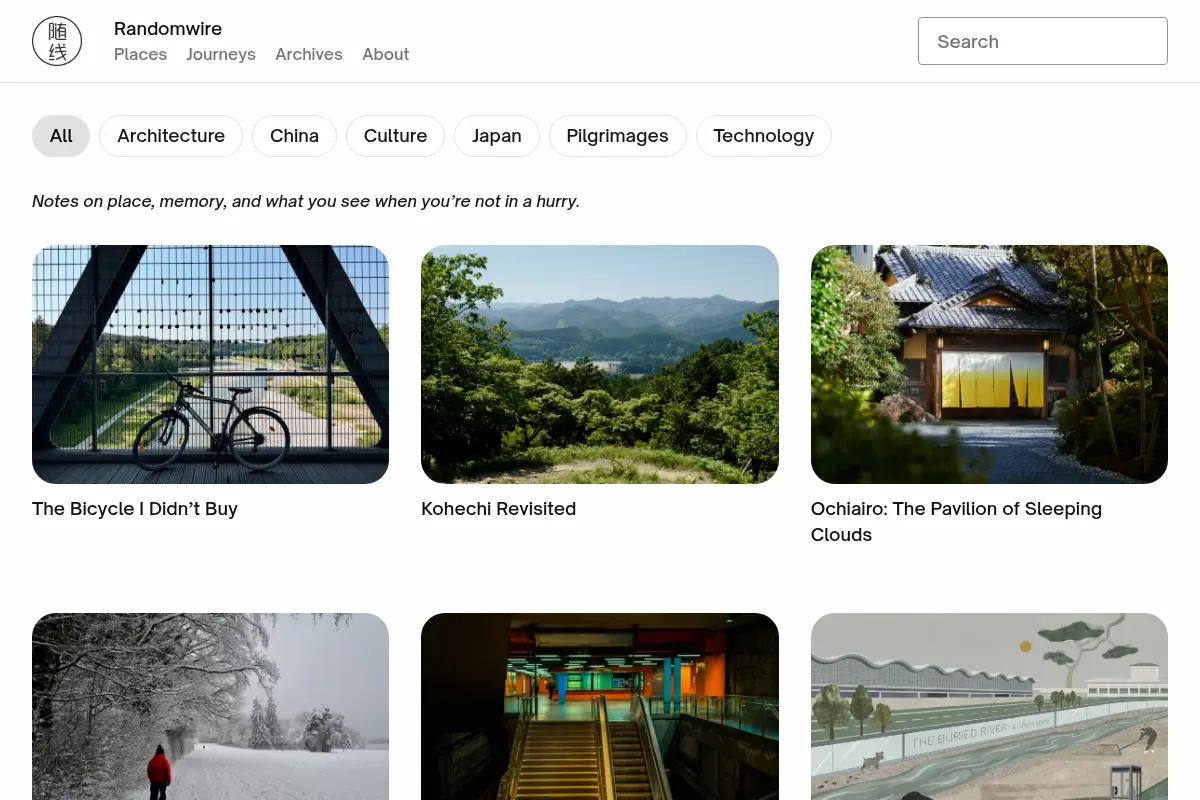Viewport: 1200px width, 800px height.
Task: Show only Japan posts
Action: [497, 136]
